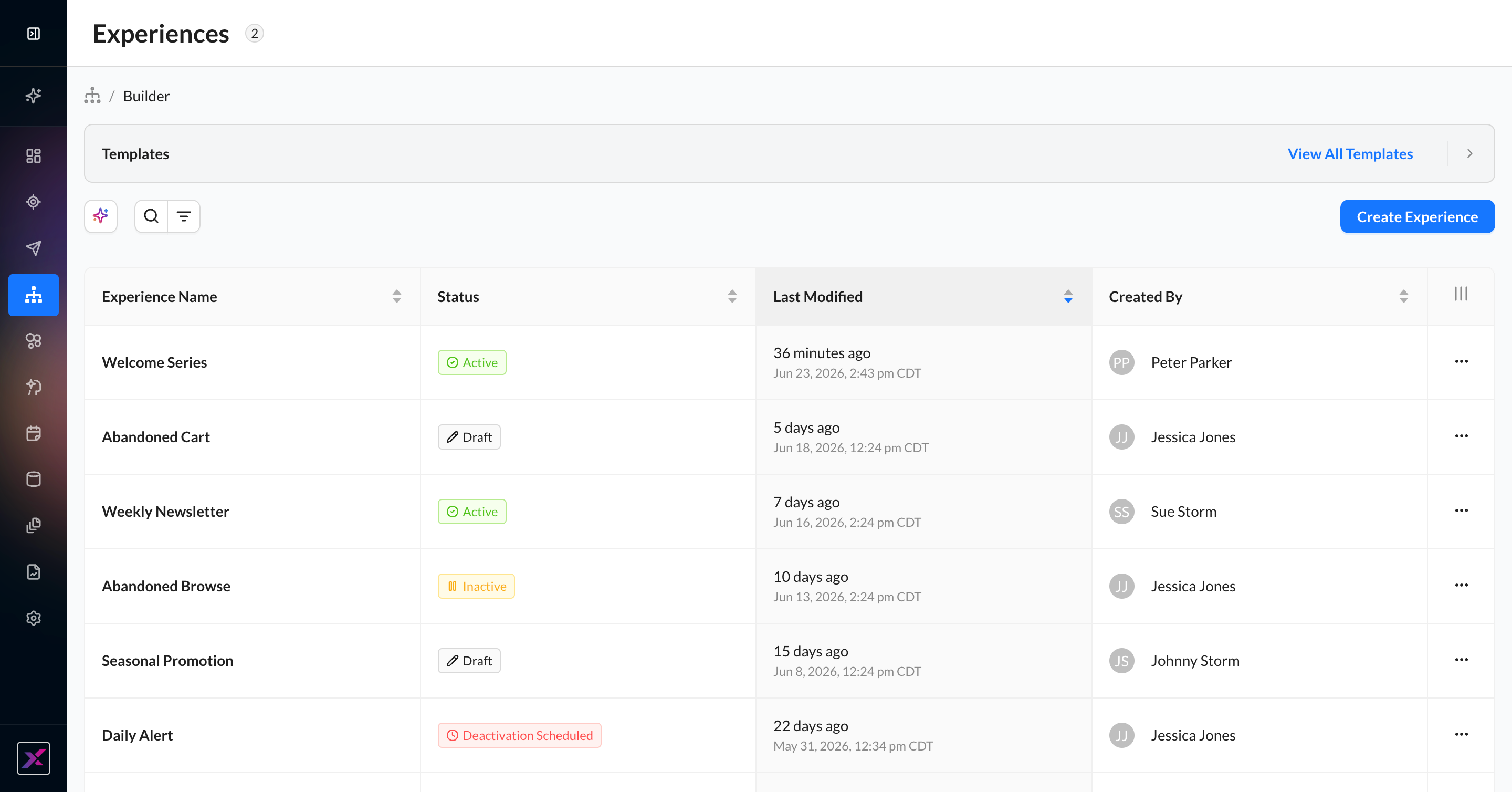Click the Active badge for Weekly Newsletter

click(x=472, y=512)
